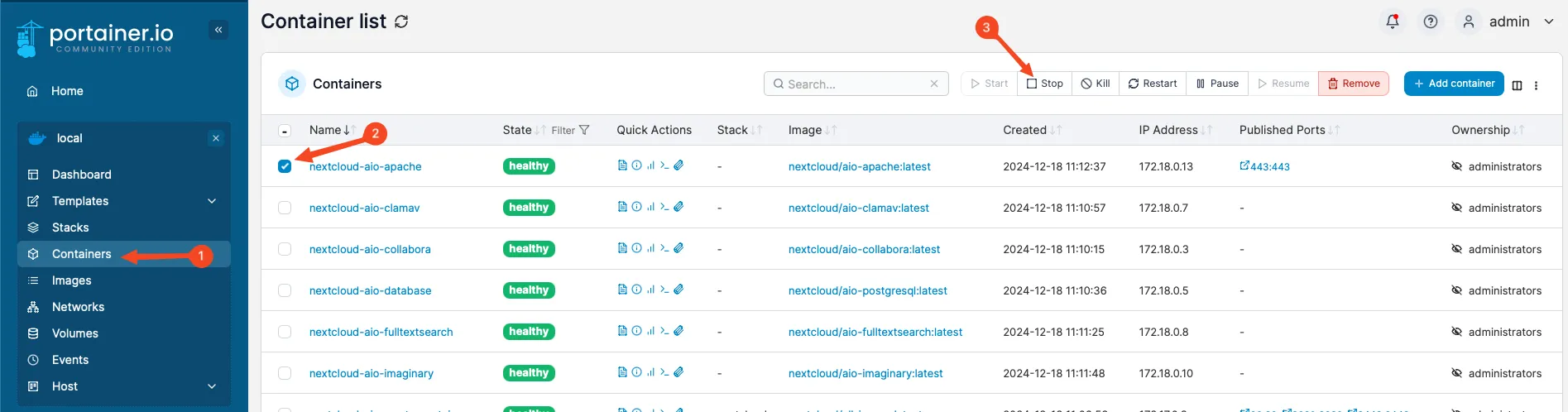Select the nextcloud-aio-imaginary checkbox

coord(285,373)
